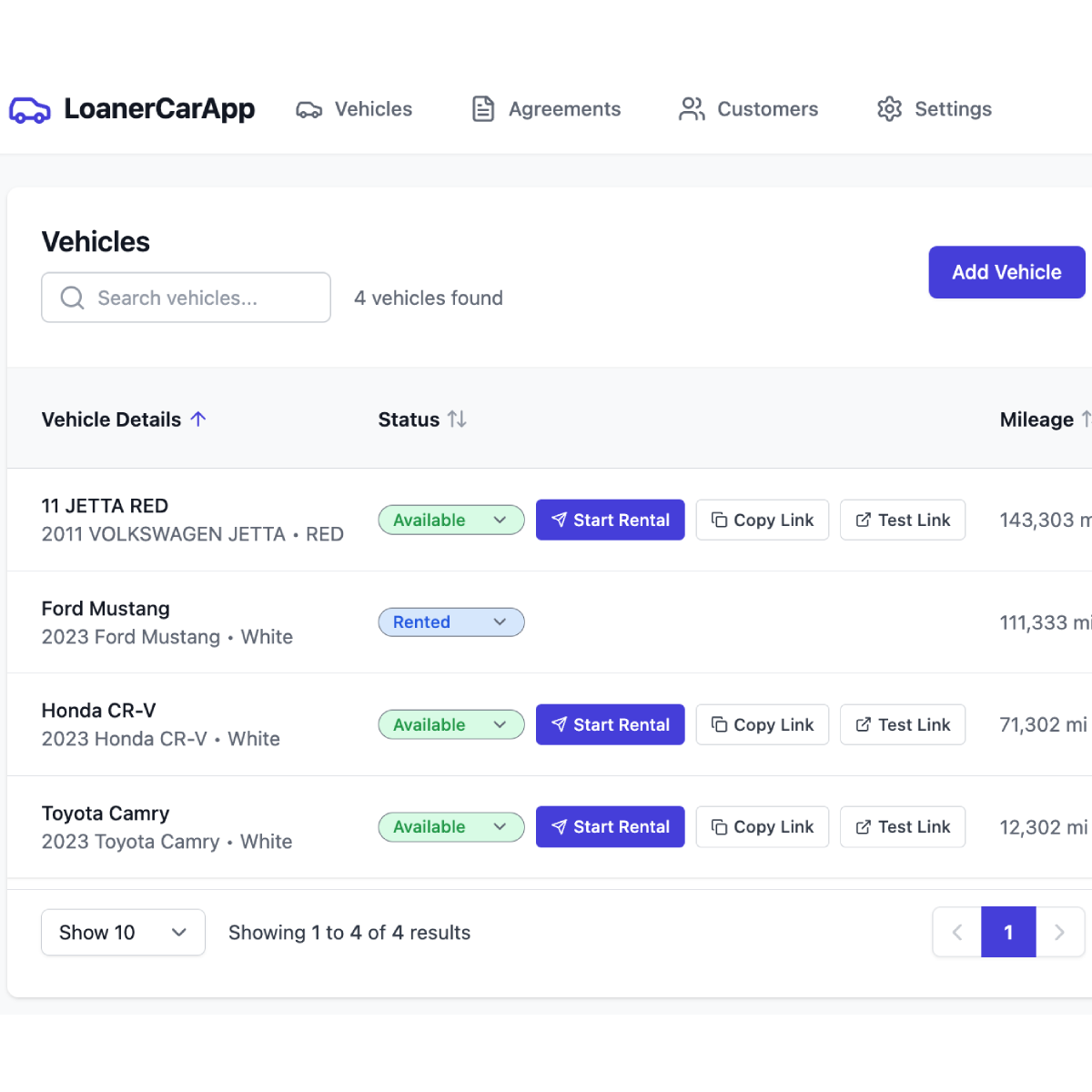
Task: Open the Show 10 results dropdown
Action: [x=123, y=932]
